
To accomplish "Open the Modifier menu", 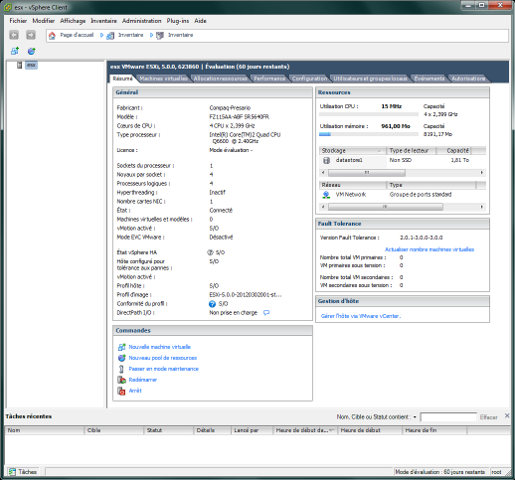I will [x=43, y=21].
